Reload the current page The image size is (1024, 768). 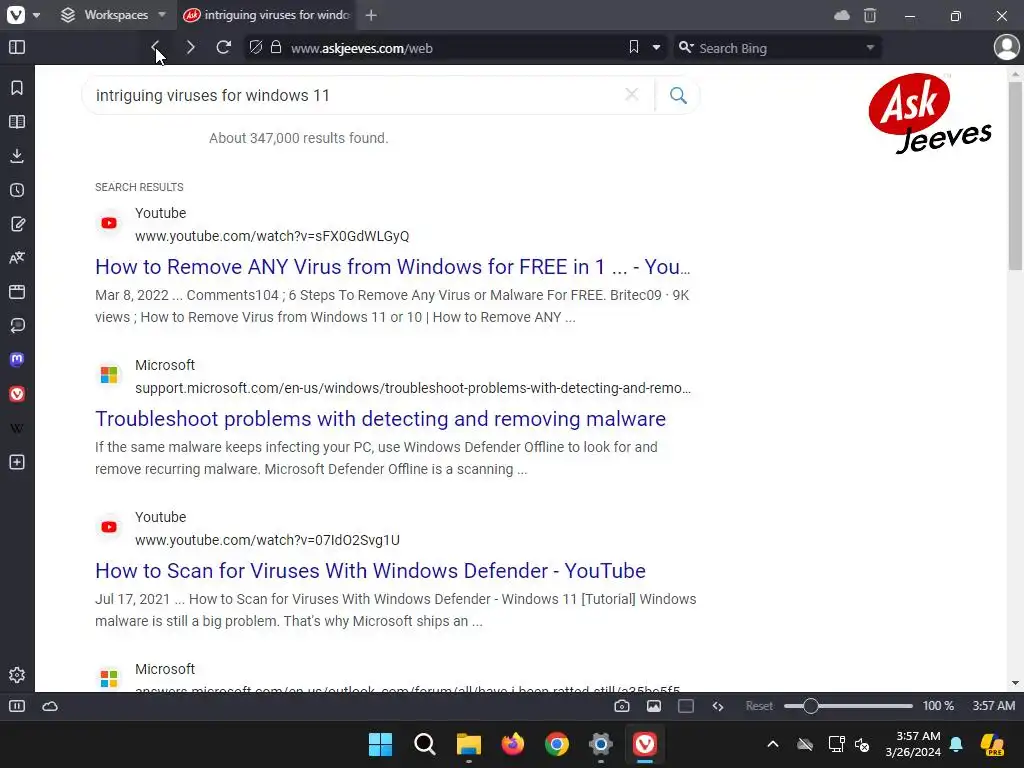pos(223,48)
